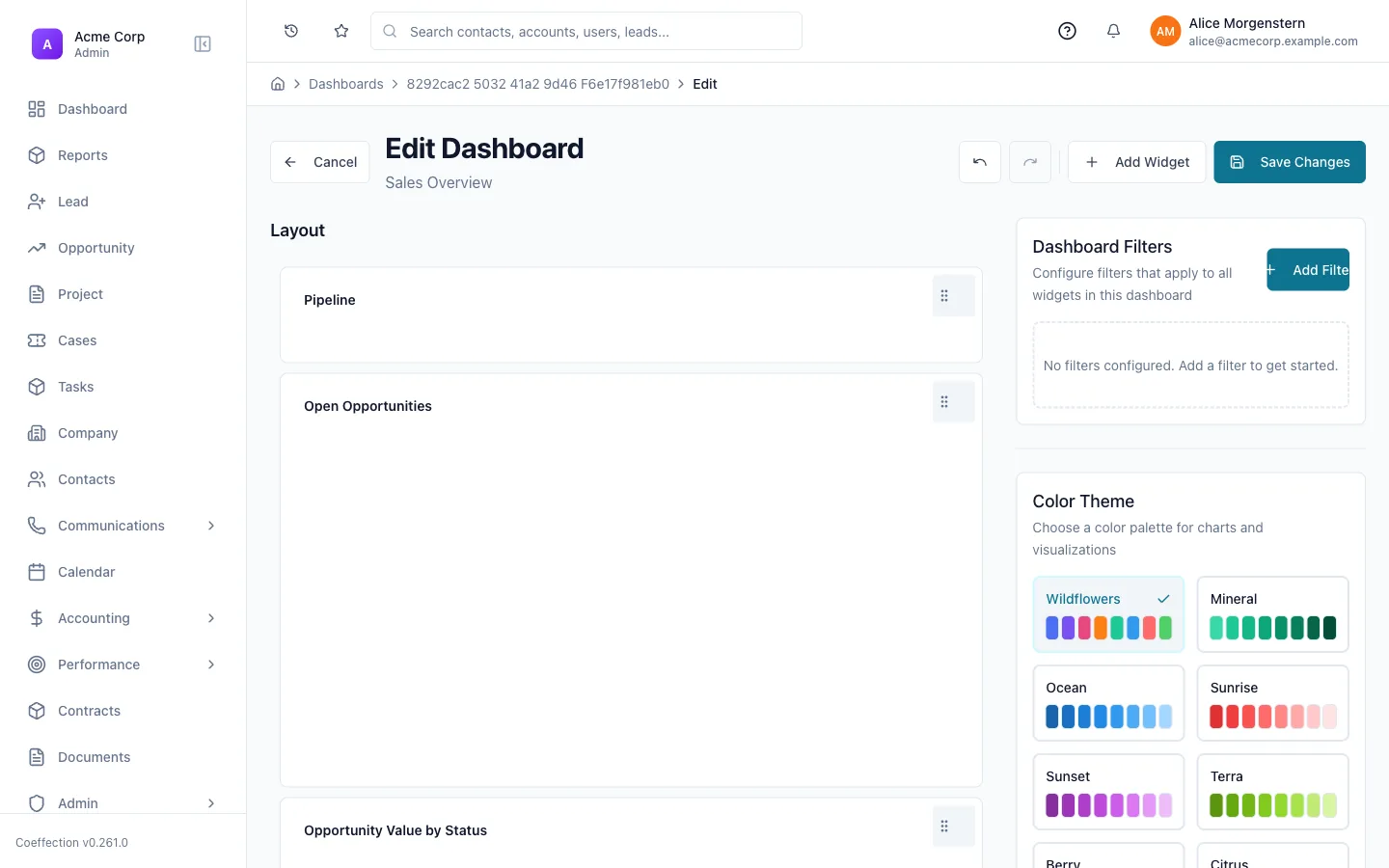This screenshot has width=1389, height=868.
Task: Click the AM user avatar
Action: (1165, 31)
